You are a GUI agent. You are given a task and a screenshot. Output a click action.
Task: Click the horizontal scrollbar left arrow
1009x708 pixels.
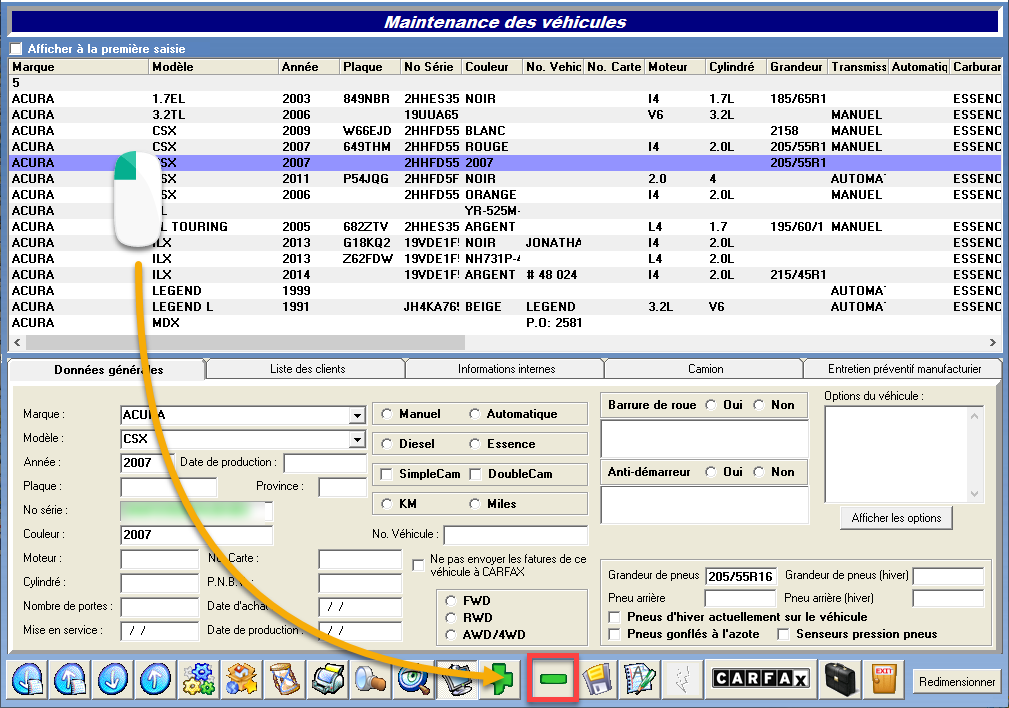pos(17,342)
